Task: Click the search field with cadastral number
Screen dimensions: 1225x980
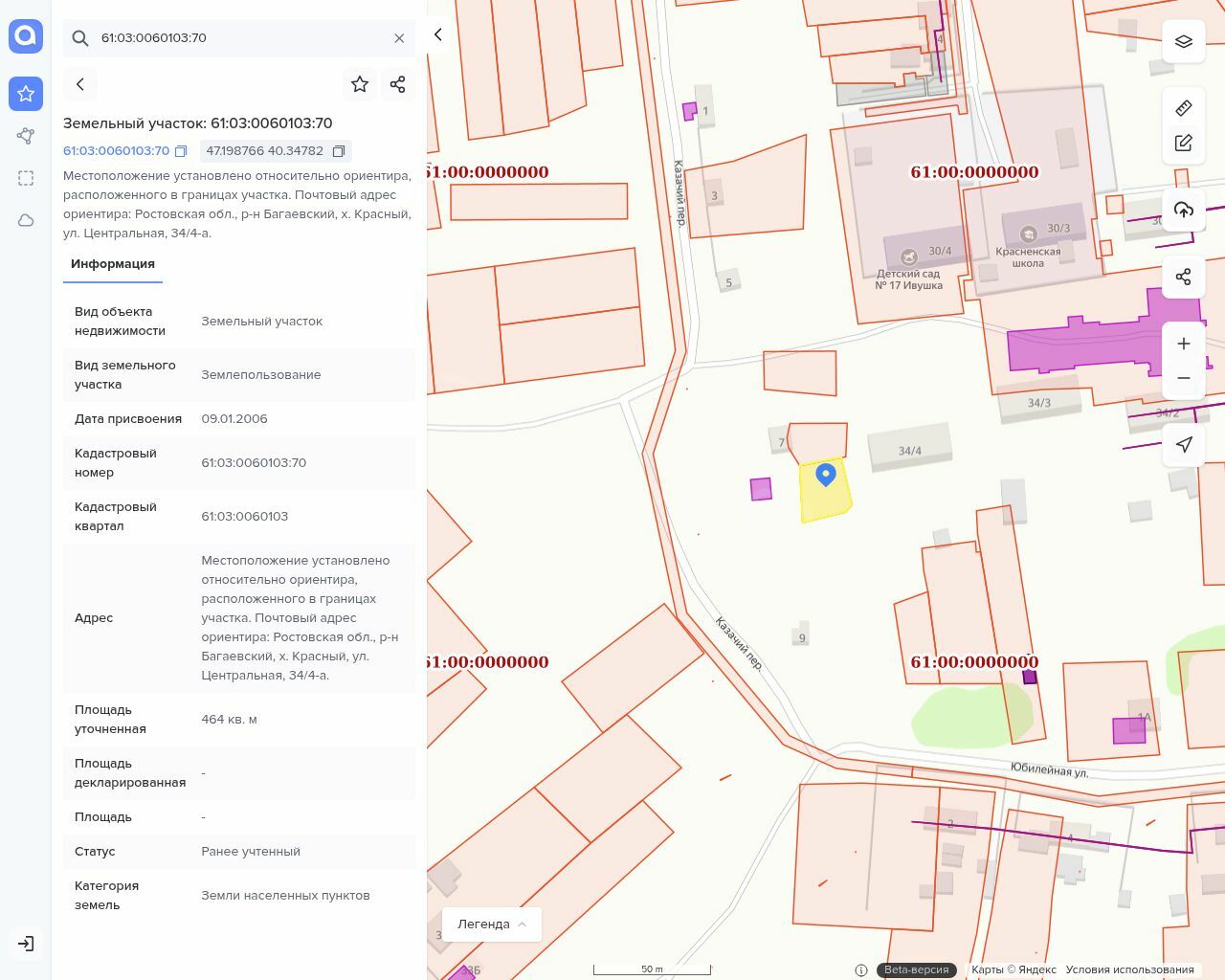Action: coord(239,38)
